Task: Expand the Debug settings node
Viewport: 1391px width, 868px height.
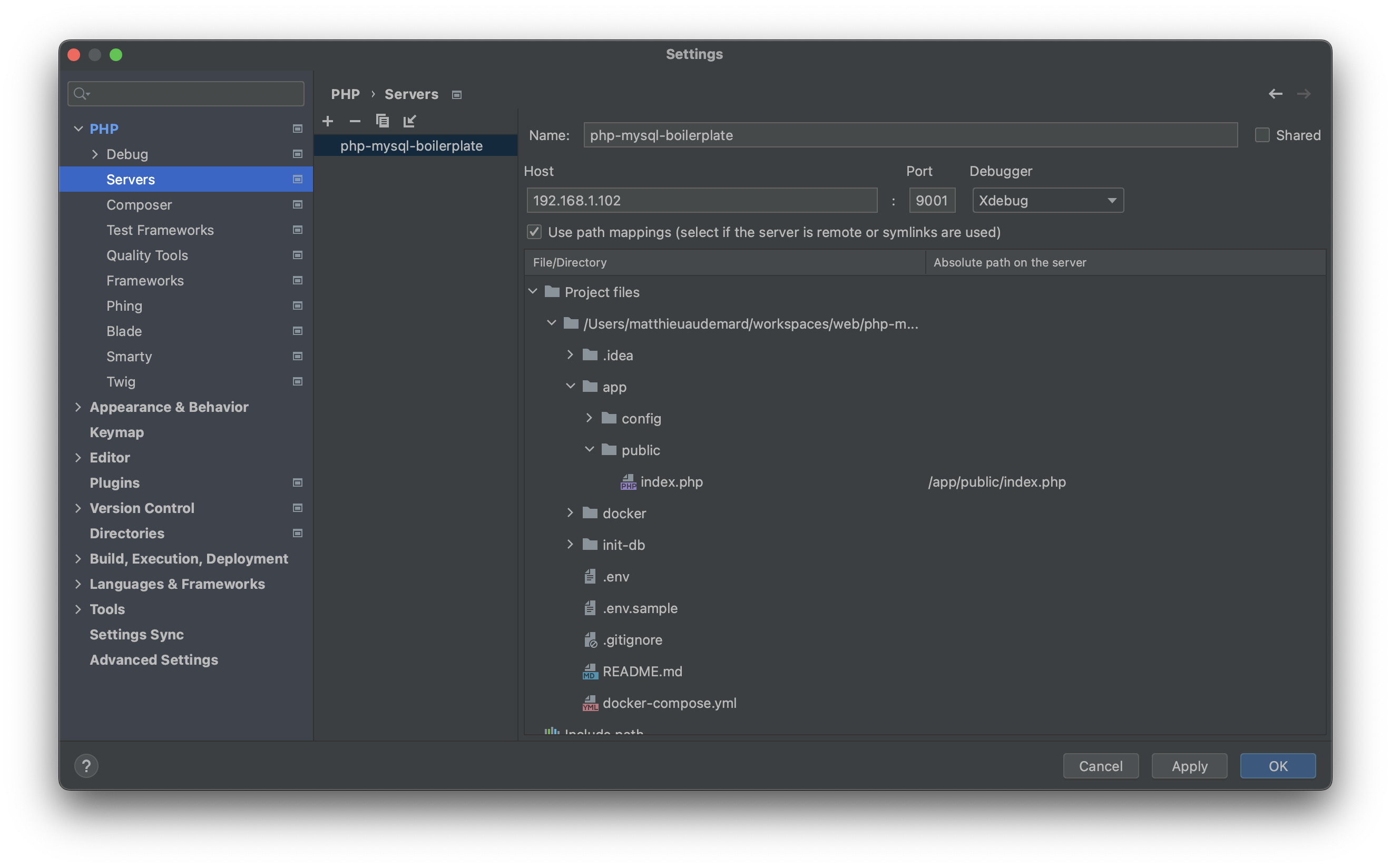Action: pos(95,154)
